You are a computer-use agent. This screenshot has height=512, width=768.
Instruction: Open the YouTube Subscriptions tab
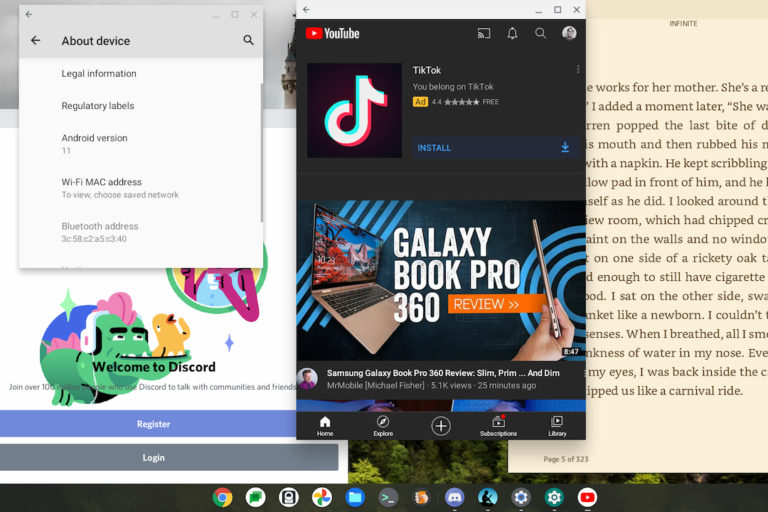(498, 426)
